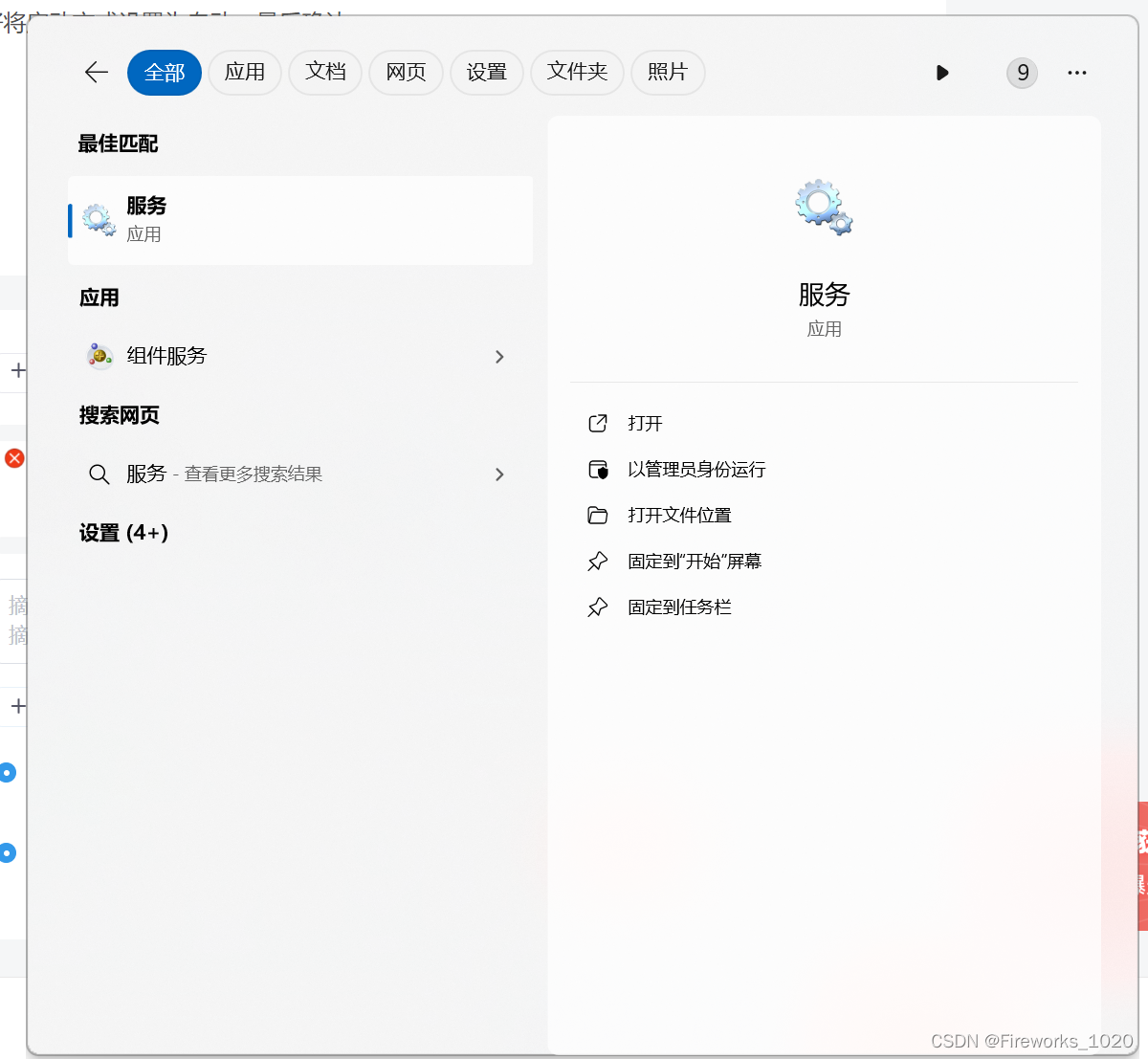Viewport: 1148px width, 1059px height.
Task: Switch to the 文件夹 filter tab
Action: click(x=577, y=73)
